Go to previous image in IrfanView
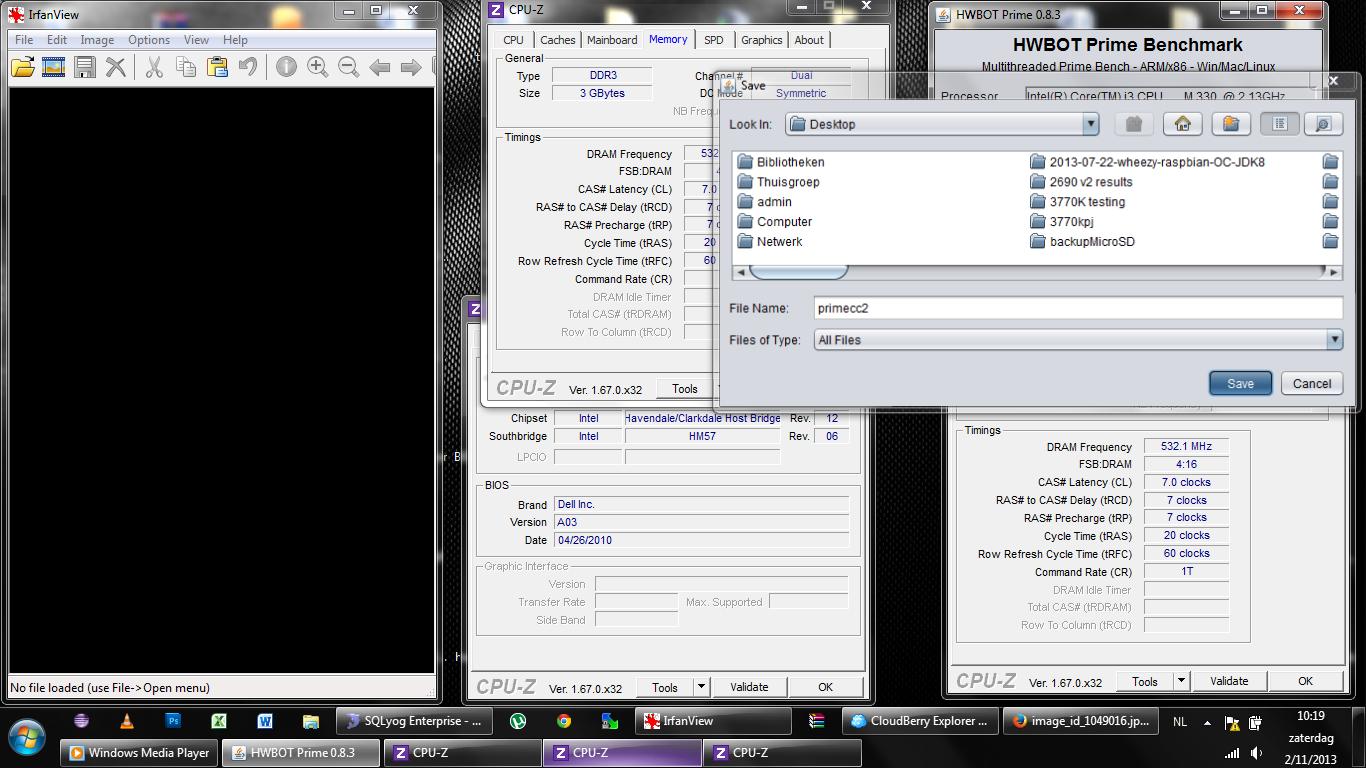Screen dimensions: 1366x768 pos(379,67)
